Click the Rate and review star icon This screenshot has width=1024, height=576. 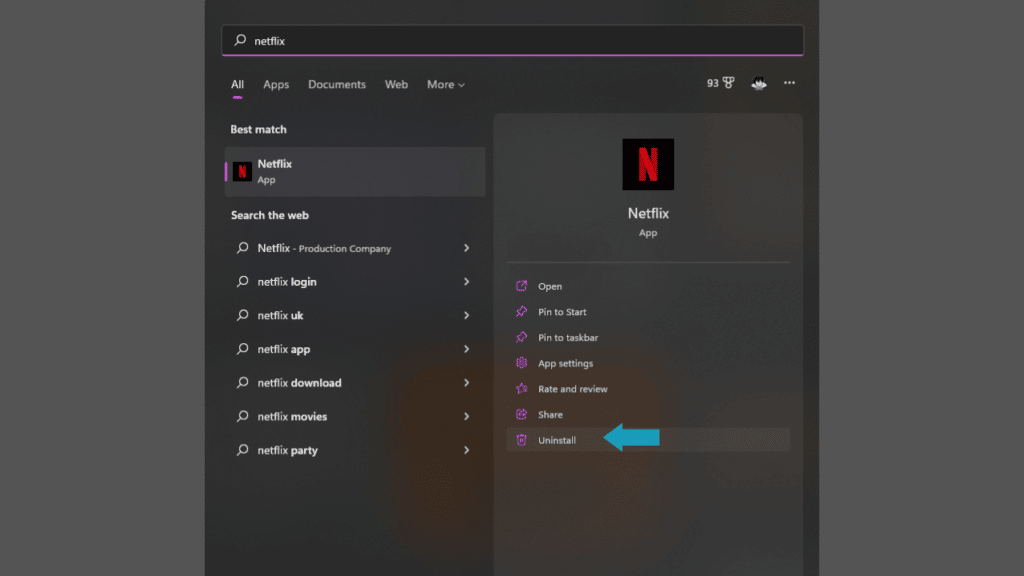(521, 389)
